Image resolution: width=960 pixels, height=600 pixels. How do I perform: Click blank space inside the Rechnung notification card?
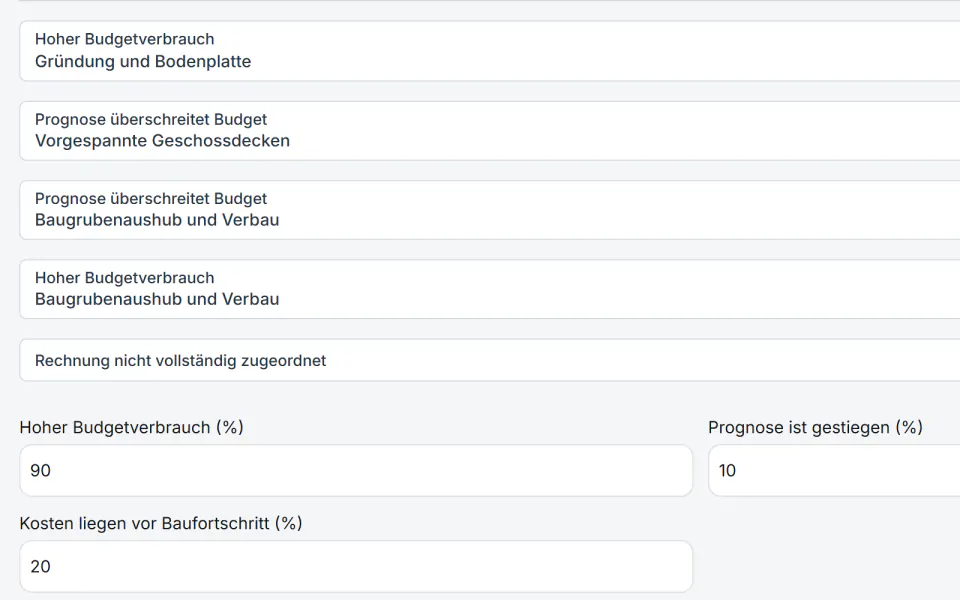643,360
